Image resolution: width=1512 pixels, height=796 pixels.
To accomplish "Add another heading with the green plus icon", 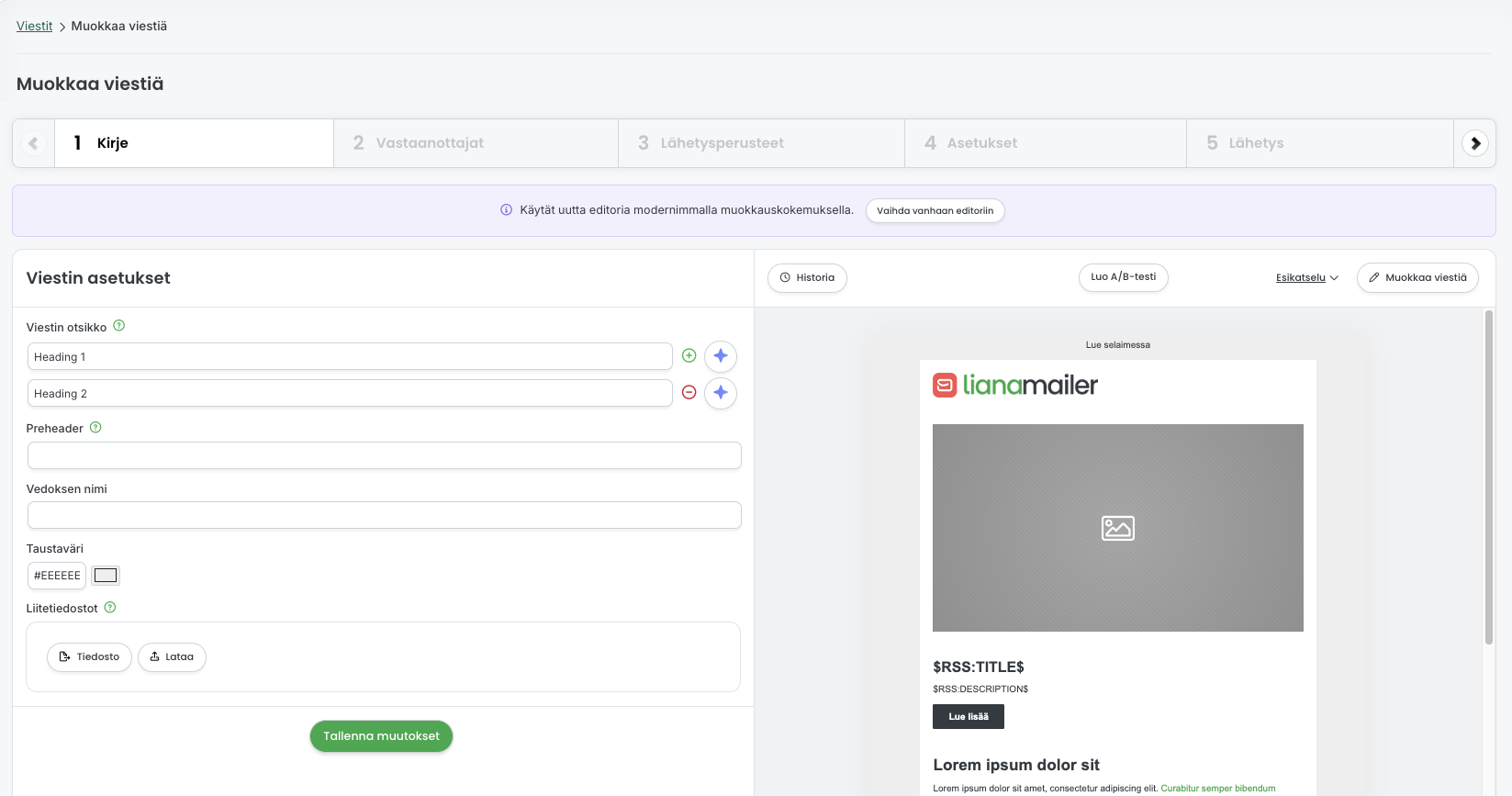I will coord(689,356).
